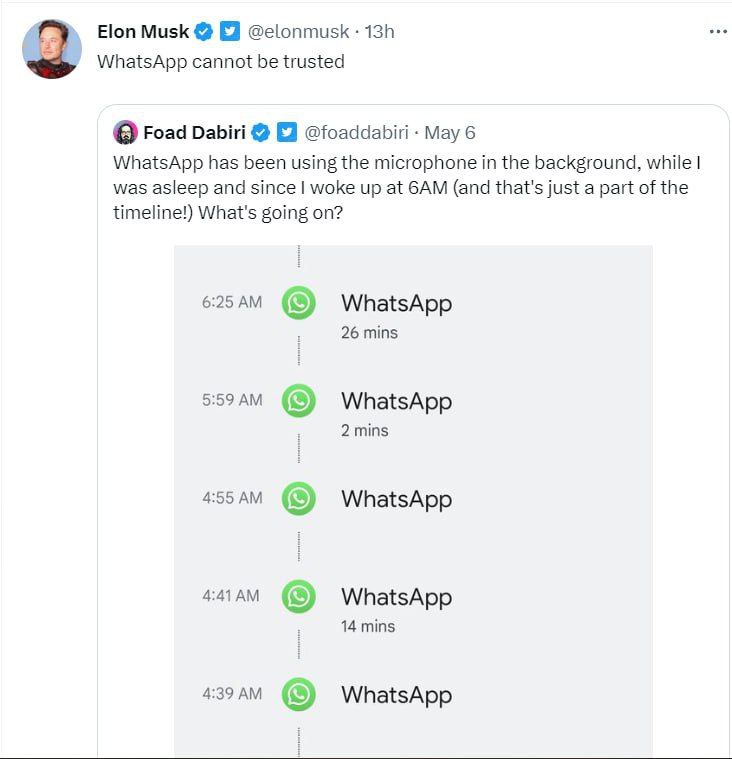Click the WhatsApp icon at 4:39 AM
732x759 pixels.
299,694
